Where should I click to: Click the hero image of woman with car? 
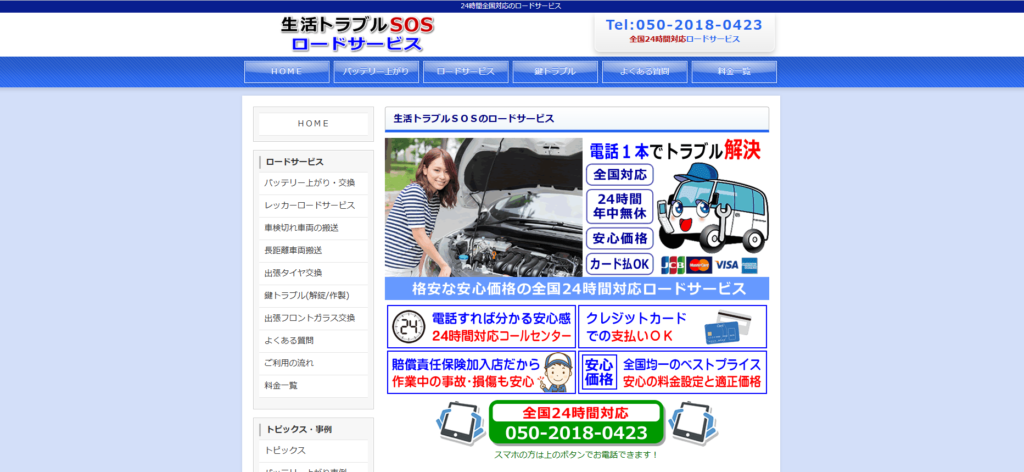483,207
